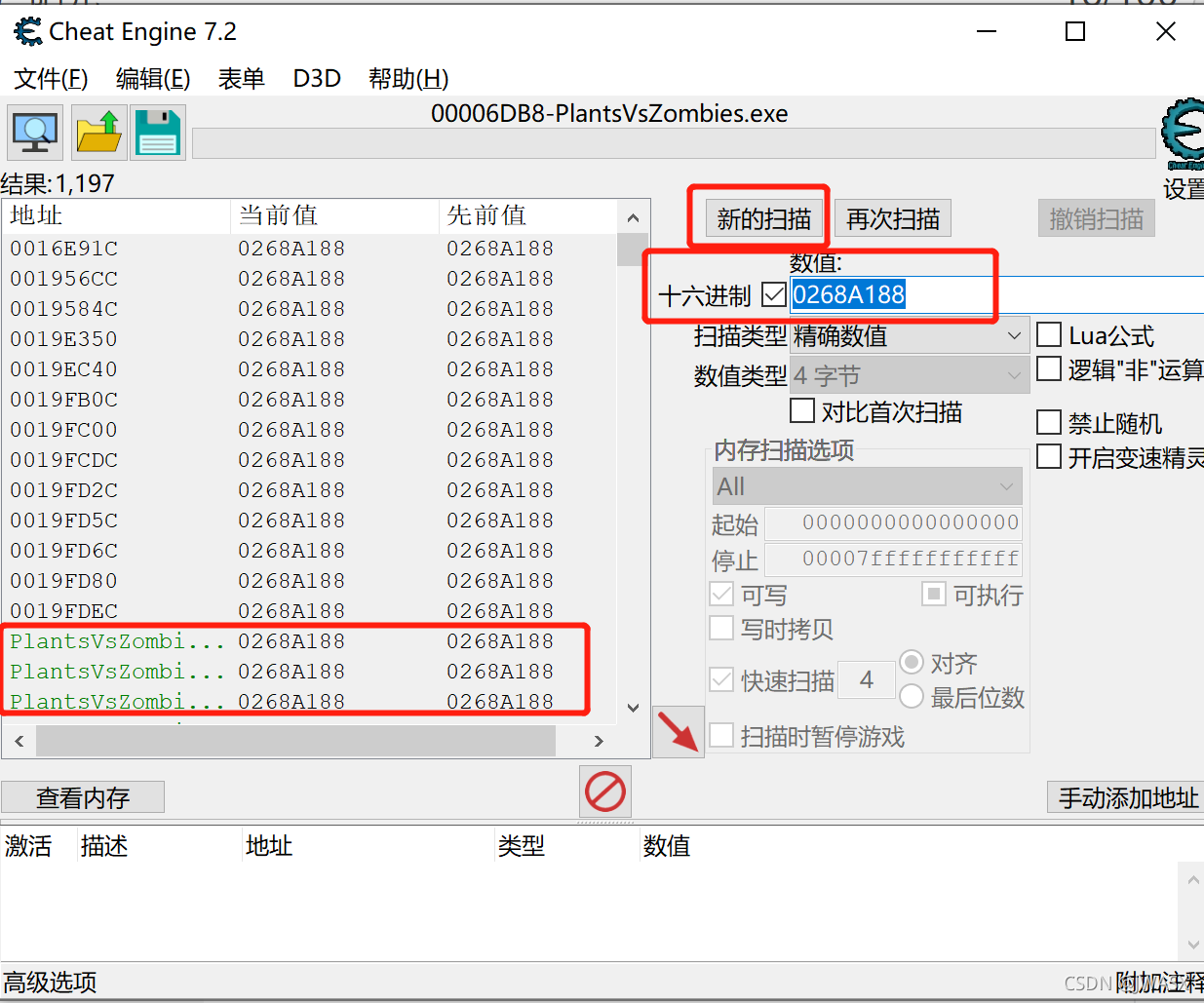Screen dimensions: 1204x1003
Task: Select result address 0019FD2C
Action: (64, 490)
